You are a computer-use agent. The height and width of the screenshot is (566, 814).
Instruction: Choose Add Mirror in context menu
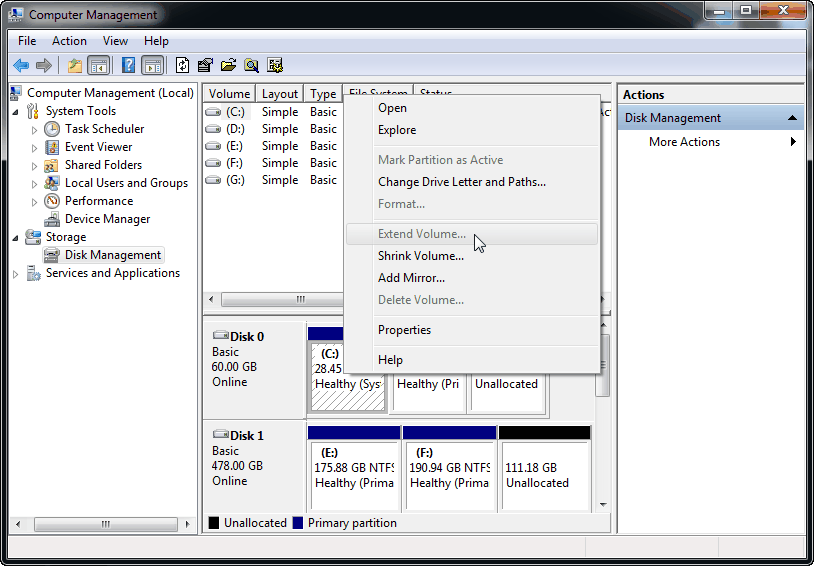[x=411, y=278]
